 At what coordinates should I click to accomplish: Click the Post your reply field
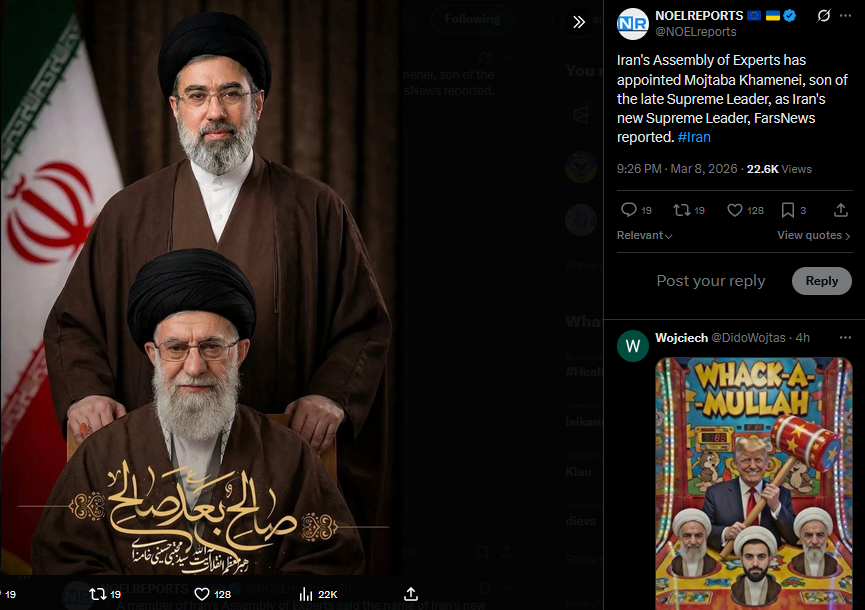(711, 281)
